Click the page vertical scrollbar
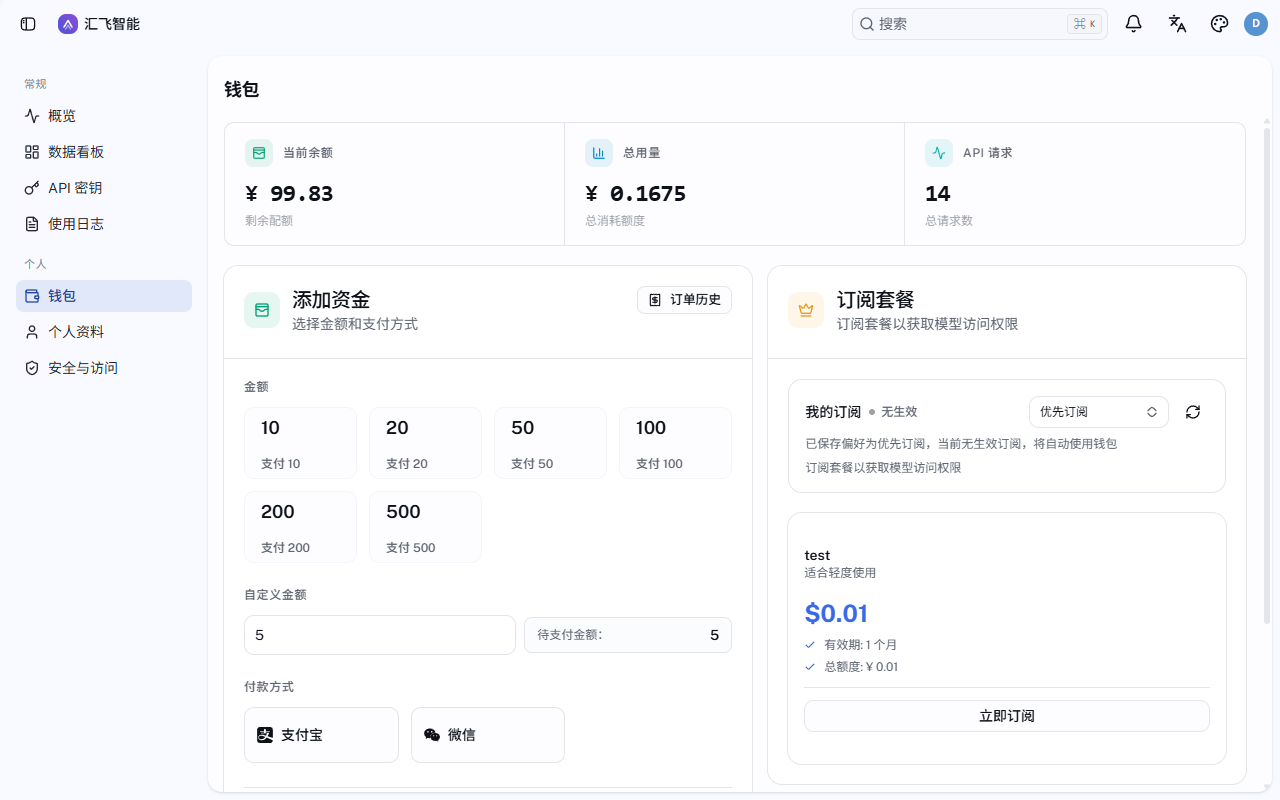The image size is (1280, 800). coord(1267,375)
